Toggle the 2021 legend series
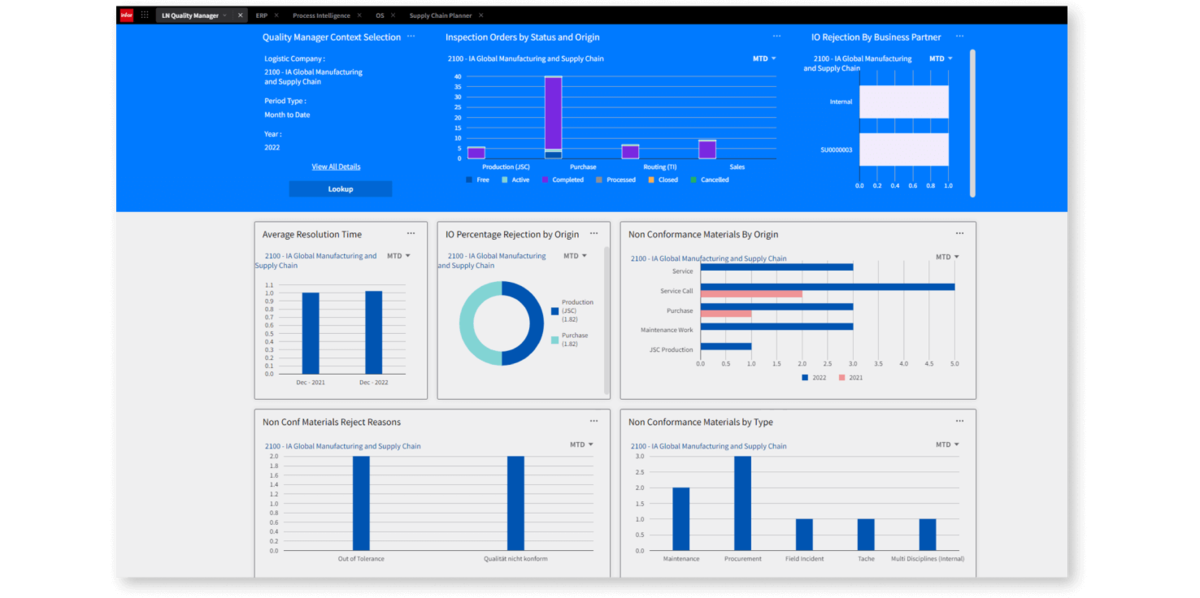Screen dimensions: 1200x598 click(851, 378)
